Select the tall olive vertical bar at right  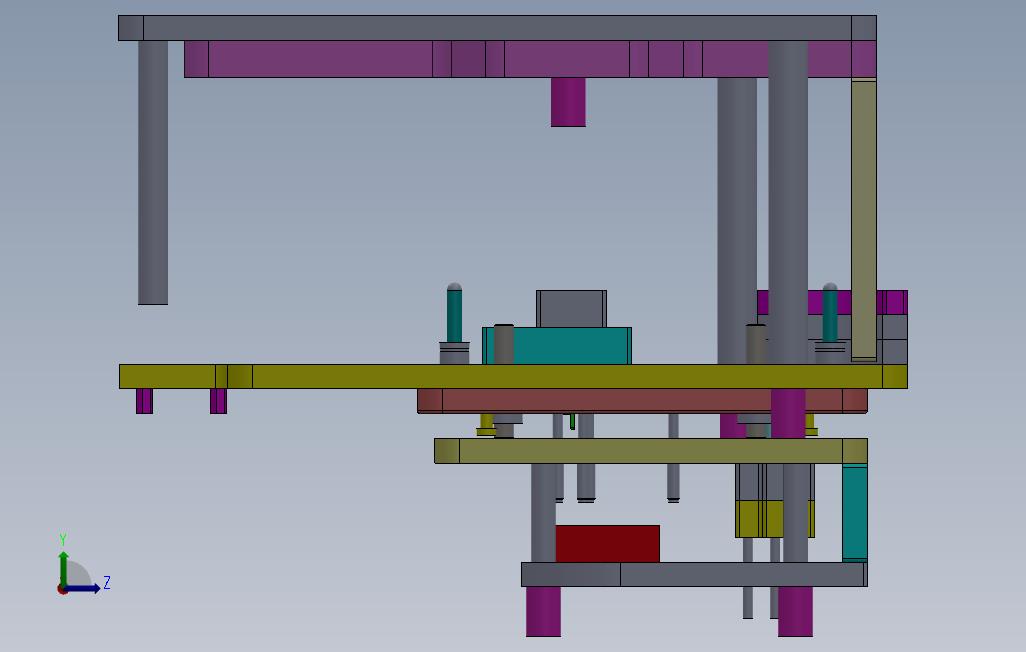coord(864,219)
